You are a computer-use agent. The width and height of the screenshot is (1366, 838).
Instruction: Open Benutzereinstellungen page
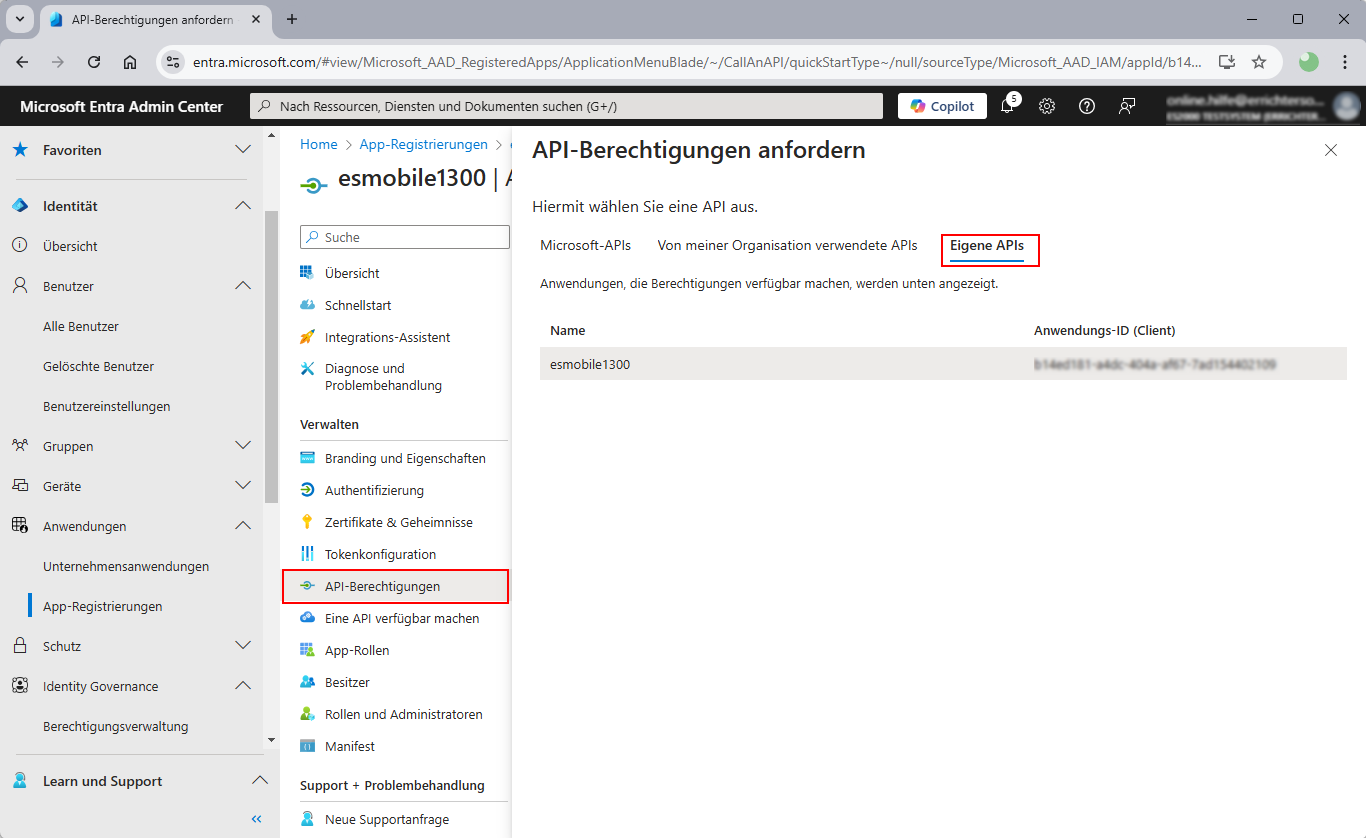107,406
